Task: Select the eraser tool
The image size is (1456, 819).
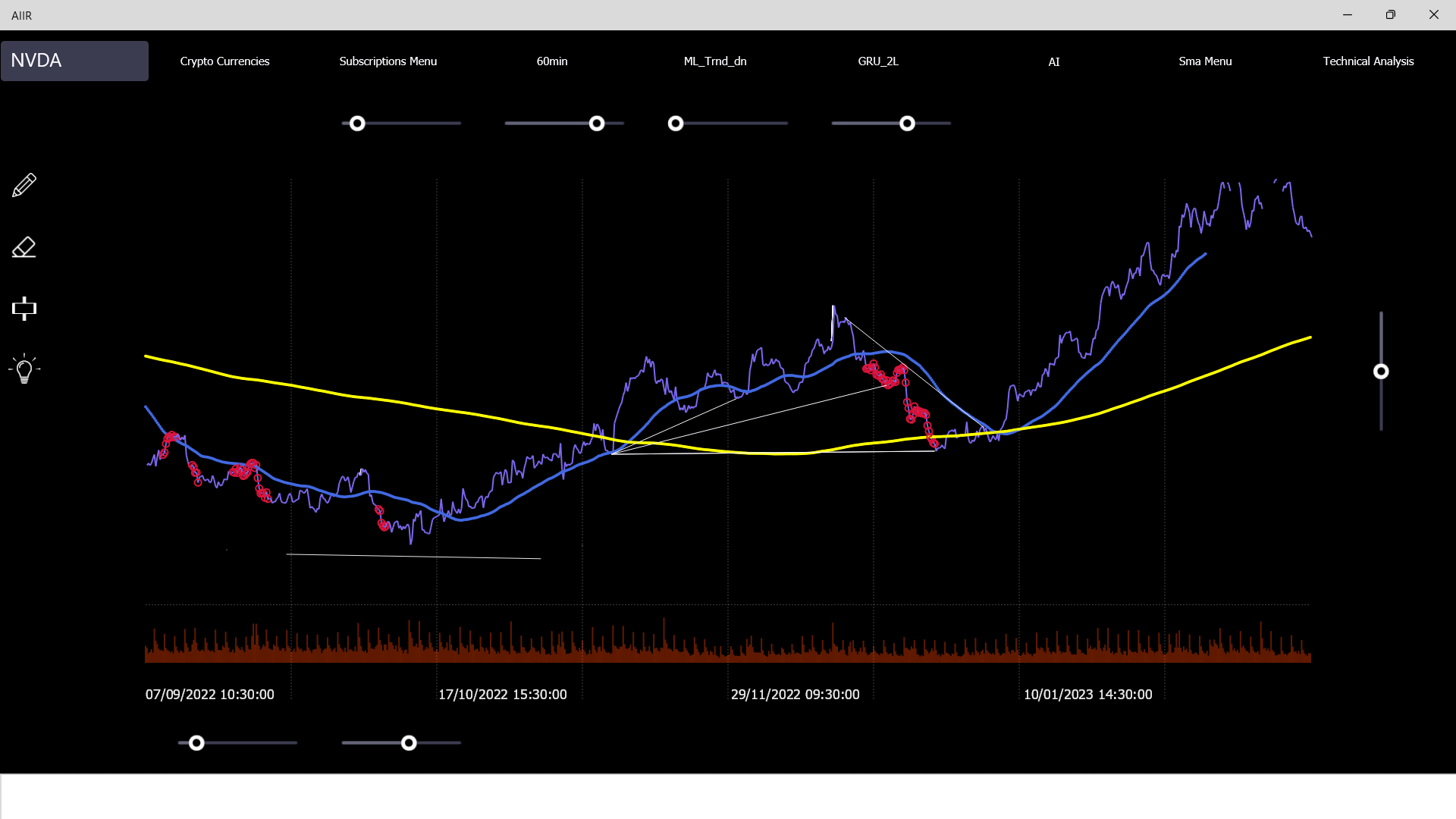Action: pos(24,247)
